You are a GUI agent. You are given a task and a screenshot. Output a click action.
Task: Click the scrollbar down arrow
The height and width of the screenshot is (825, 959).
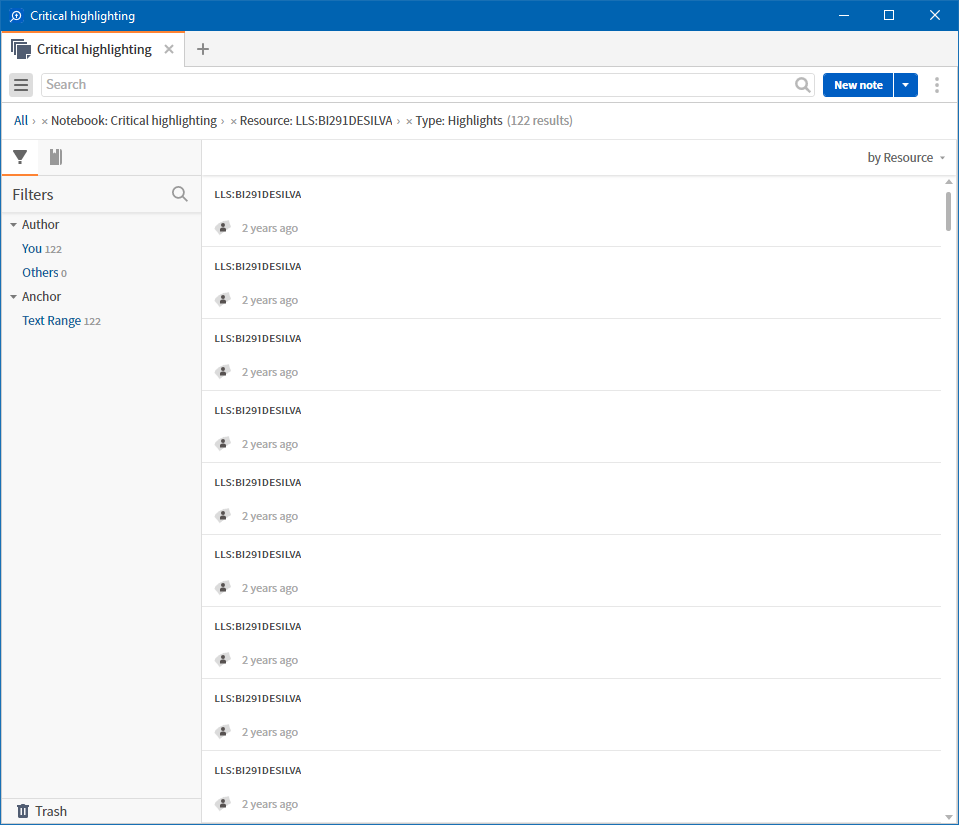click(x=949, y=816)
